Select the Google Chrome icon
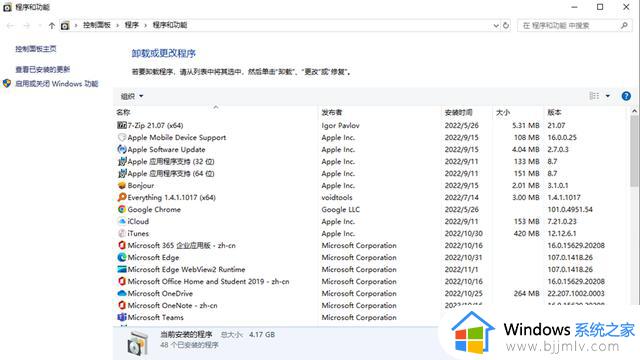This screenshot has height=360, width=640. click(x=122, y=209)
